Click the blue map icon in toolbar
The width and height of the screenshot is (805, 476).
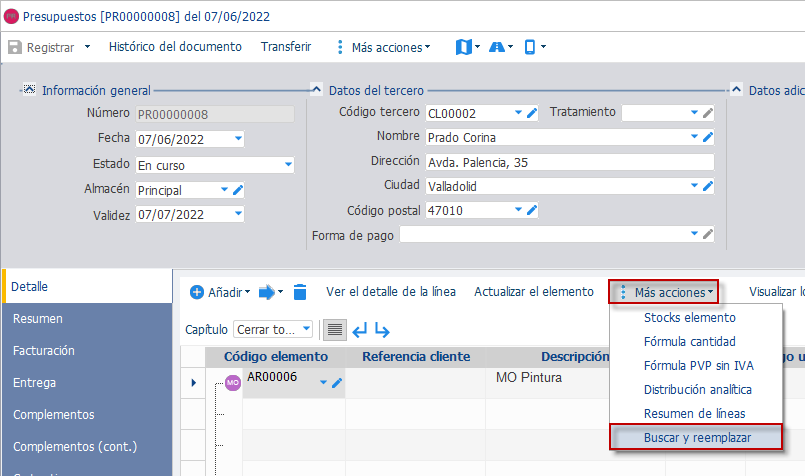click(x=464, y=47)
